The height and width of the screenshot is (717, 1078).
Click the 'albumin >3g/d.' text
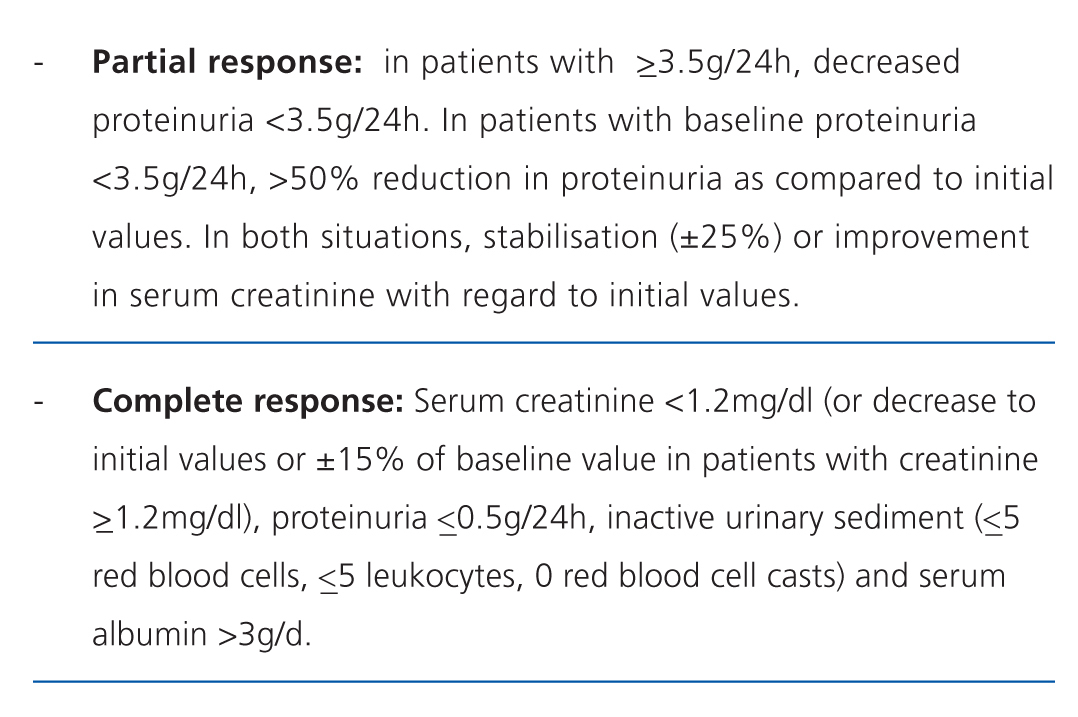pyautogui.click(x=202, y=636)
